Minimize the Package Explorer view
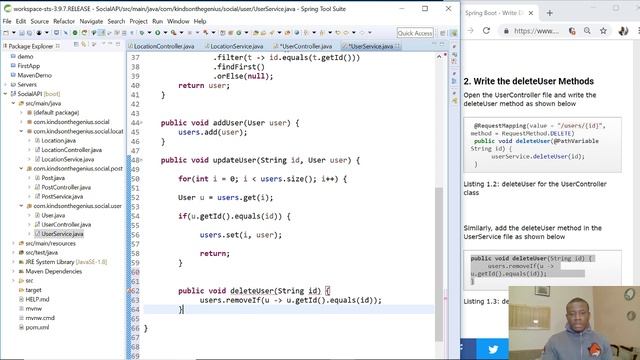Image resolution: width=640 pixels, height=360 pixels. coord(110,44)
